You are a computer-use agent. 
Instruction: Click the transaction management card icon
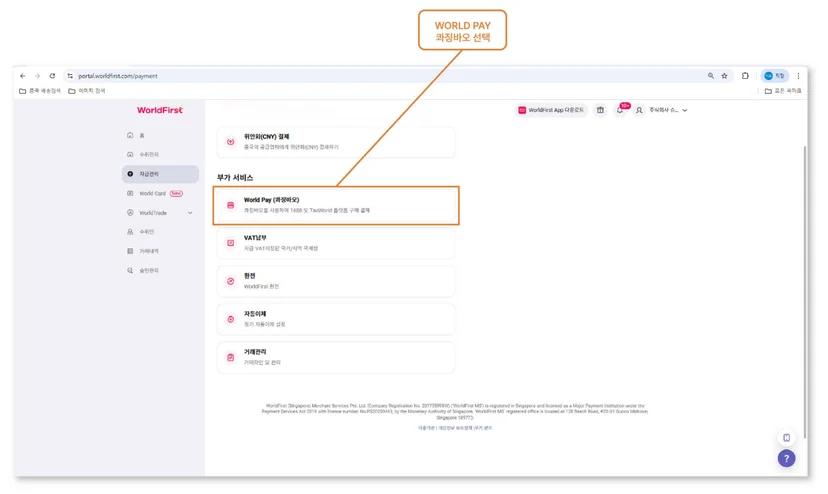coord(231,358)
